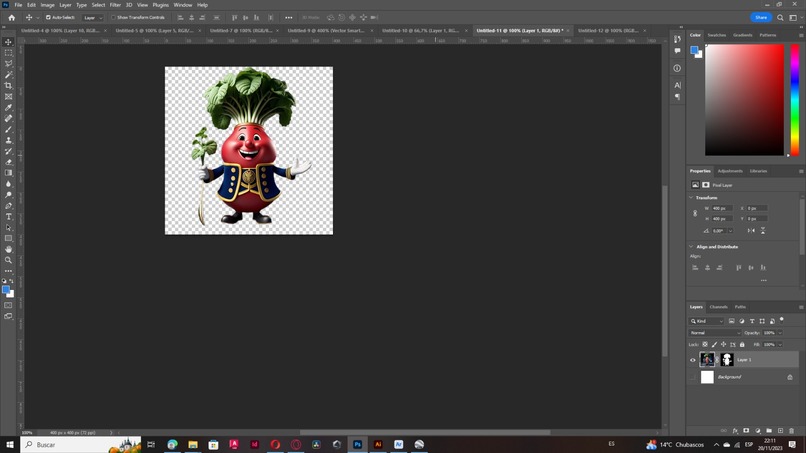Image resolution: width=806 pixels, height=453 pixels.
Task: Open Auto-Select Layer dropdown
Action: (93, 17)
